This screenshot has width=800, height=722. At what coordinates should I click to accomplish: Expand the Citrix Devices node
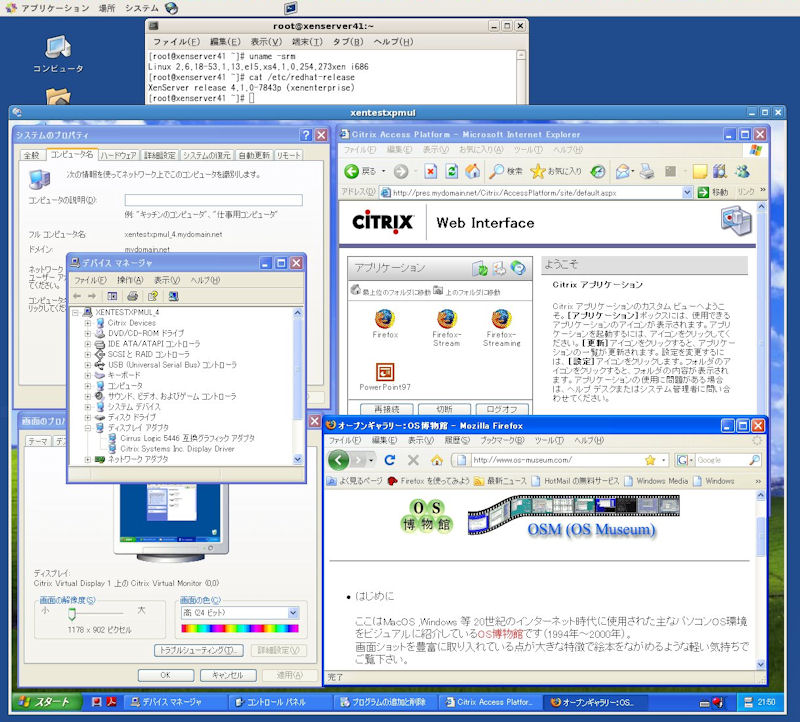[x=88, y=323]
